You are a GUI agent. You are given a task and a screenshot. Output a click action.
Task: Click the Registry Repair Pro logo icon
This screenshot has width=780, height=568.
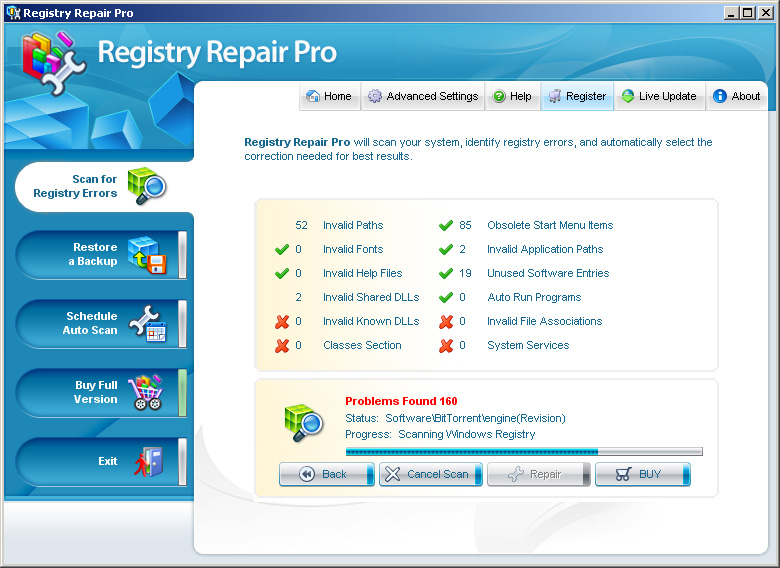[x=54, y=63]
